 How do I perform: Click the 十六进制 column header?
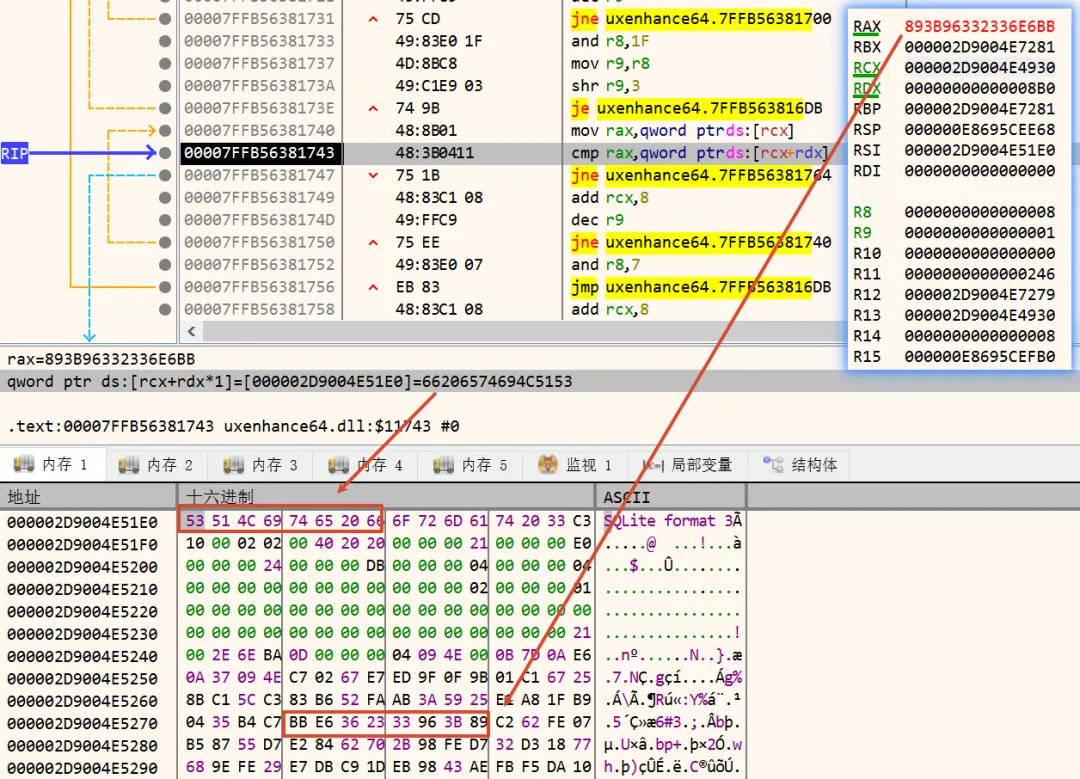(x=386, y=497)
